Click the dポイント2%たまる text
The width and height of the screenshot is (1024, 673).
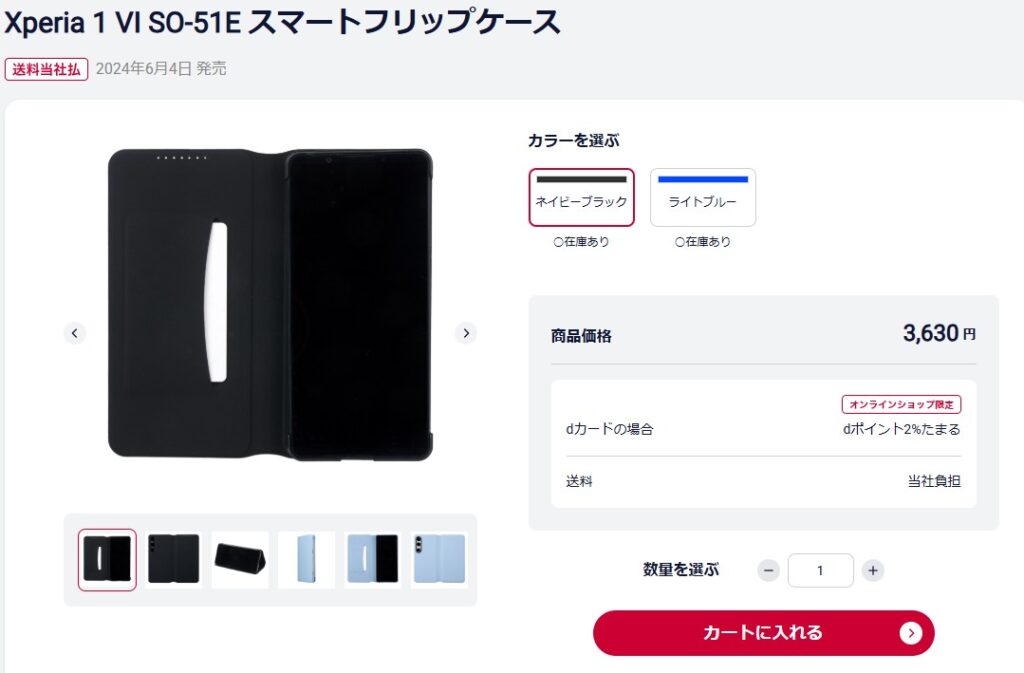(902, 429)
